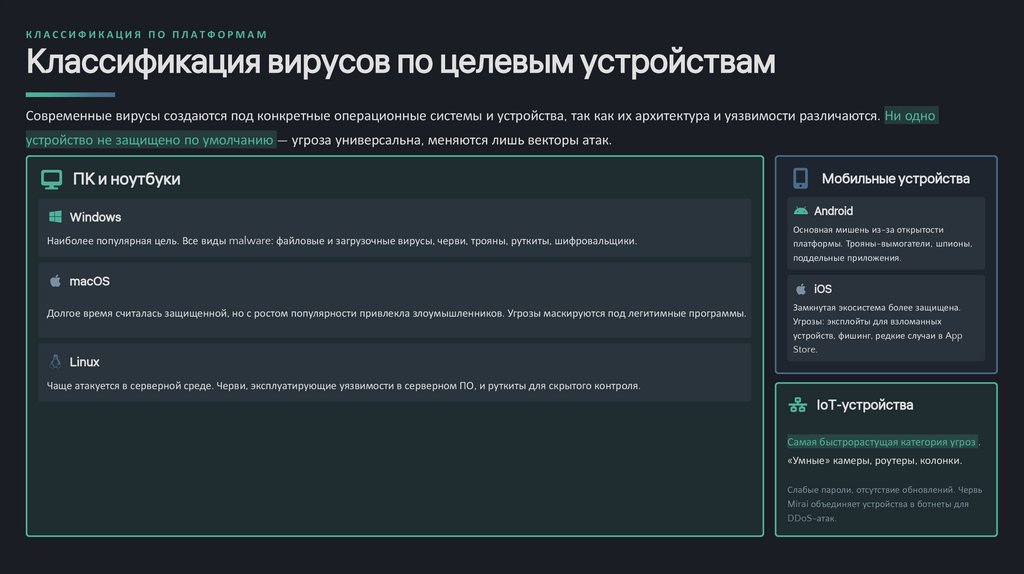Viewport: 1024px width, 574px height.
Task: Click the Apple icon next to iOS
Action: tap(801, 289)
